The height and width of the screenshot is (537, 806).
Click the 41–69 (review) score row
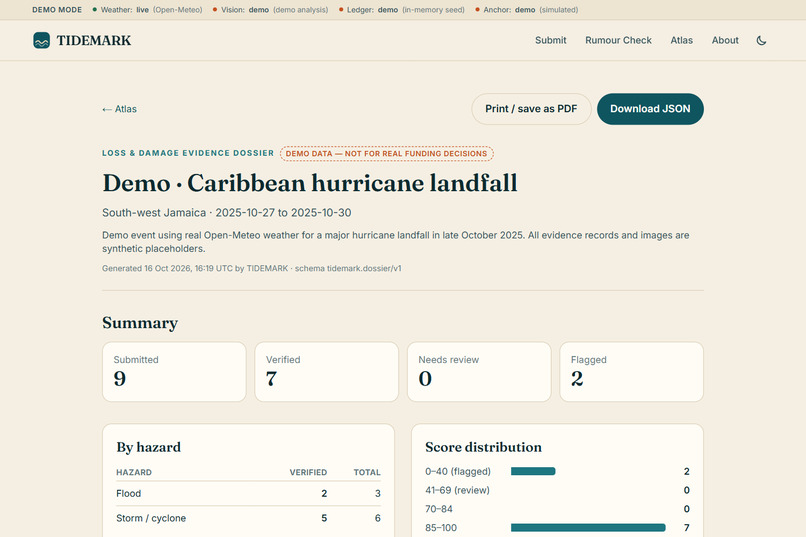[557, 490]
